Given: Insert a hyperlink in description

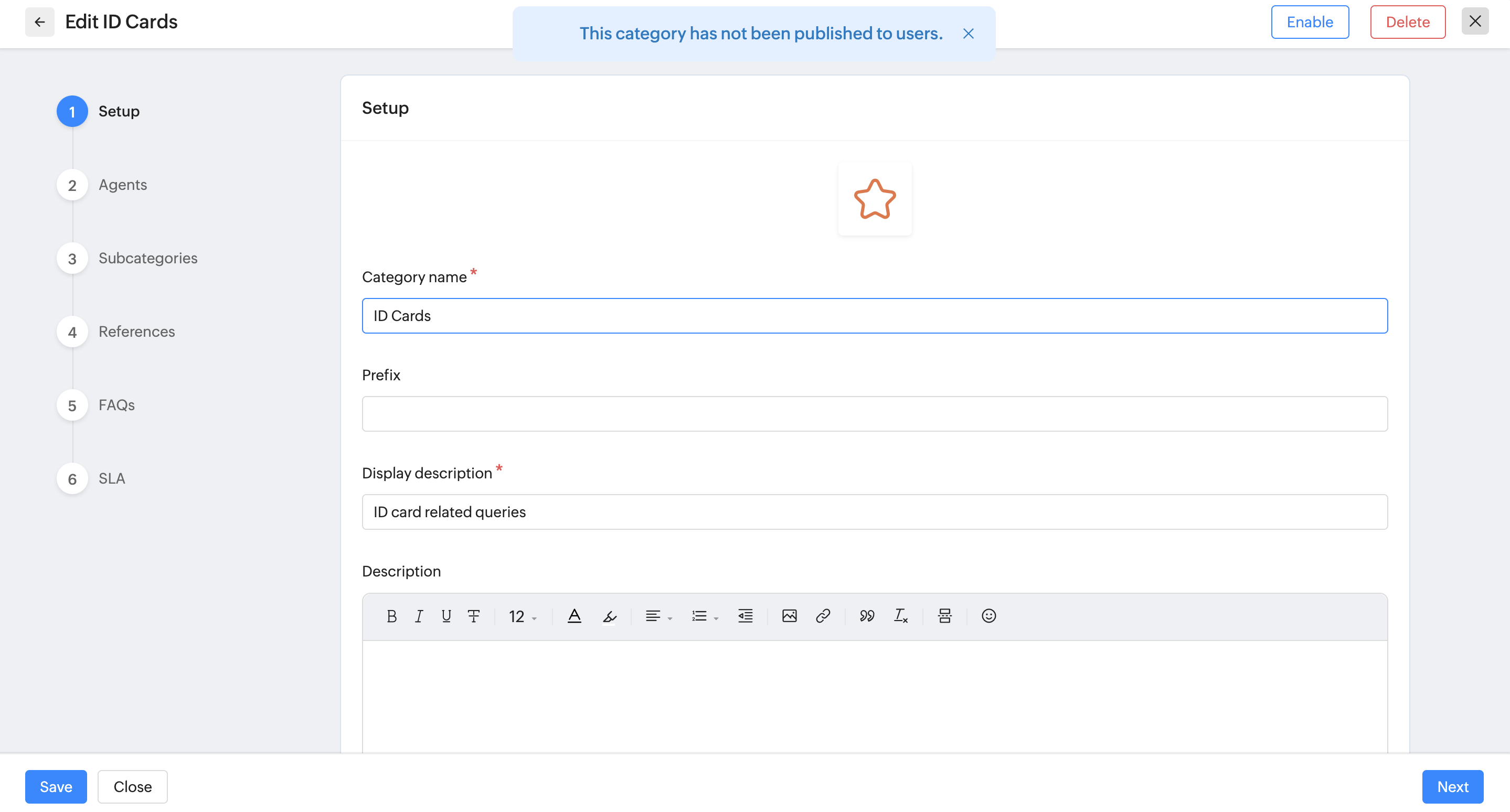Looking at the screenshot, I should coord(822,616).
